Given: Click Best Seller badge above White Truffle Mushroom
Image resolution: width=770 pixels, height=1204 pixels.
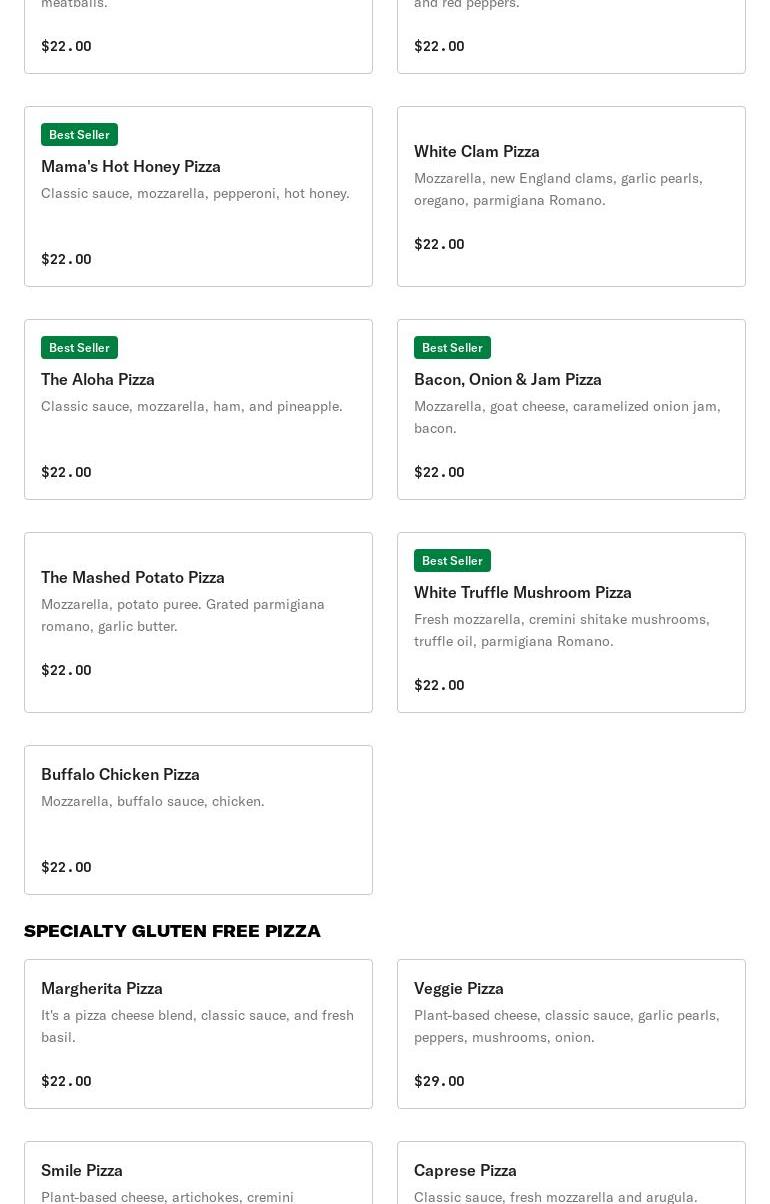Looking at the screenshot, I should tap(452, 561).
